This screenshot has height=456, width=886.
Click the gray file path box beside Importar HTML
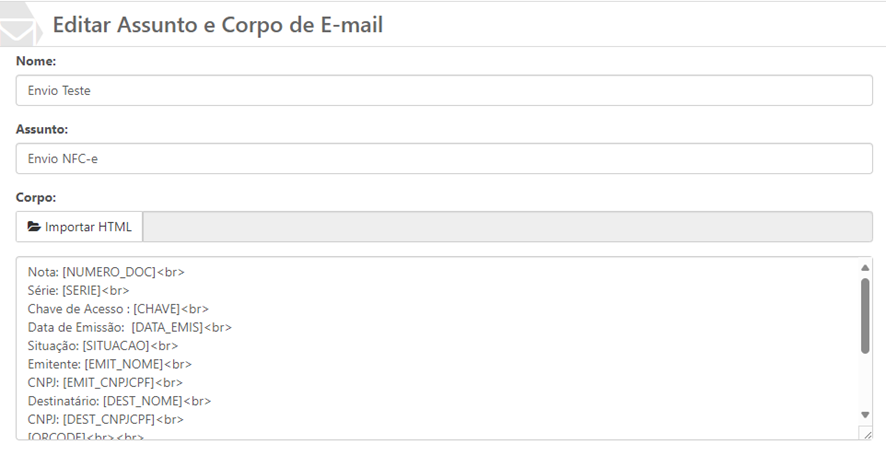(508, 227)
